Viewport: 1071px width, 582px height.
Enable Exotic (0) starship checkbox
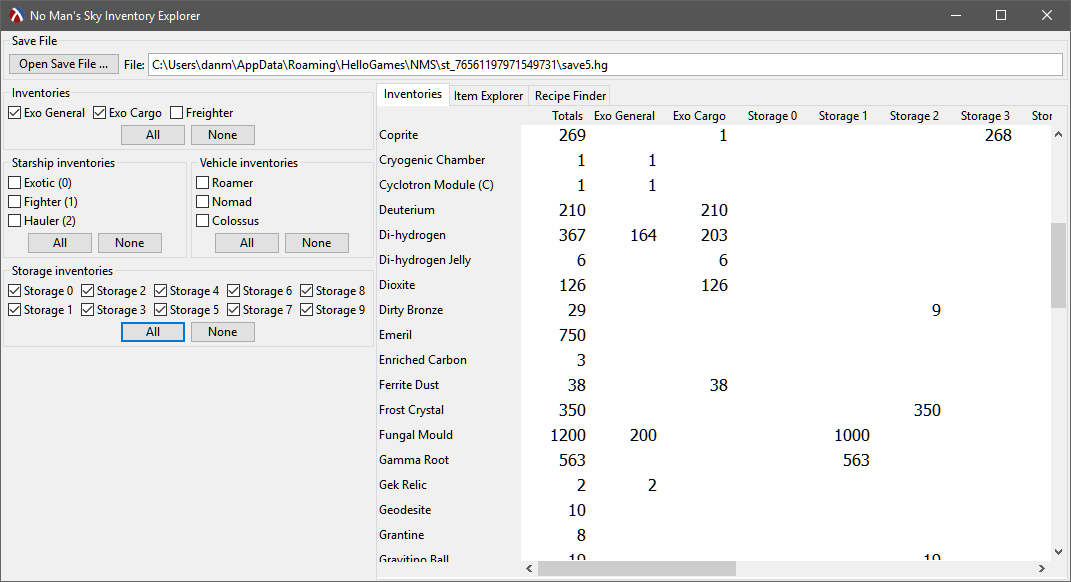click(x=14, y=182)
